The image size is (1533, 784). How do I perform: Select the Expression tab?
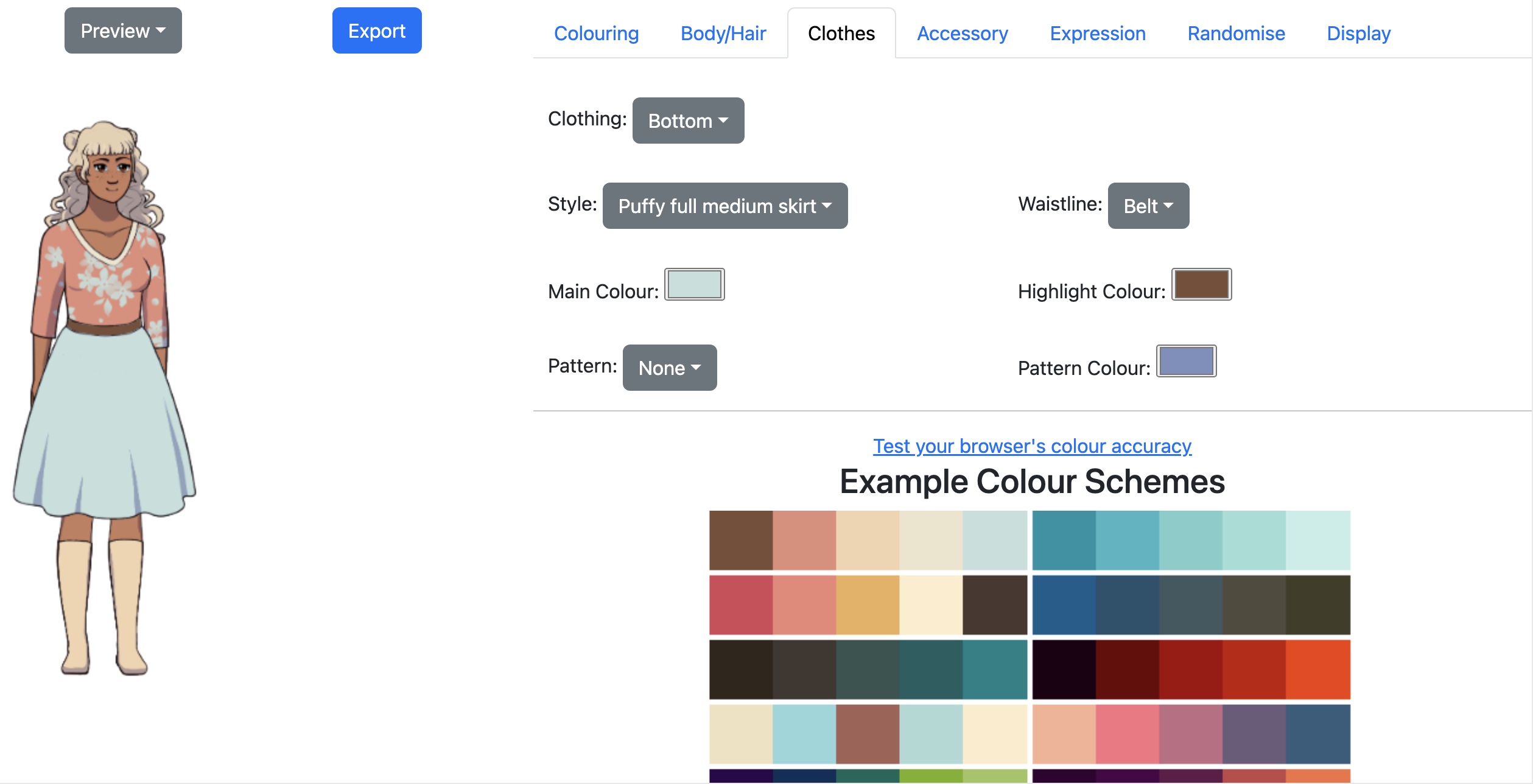point(1098,33)
